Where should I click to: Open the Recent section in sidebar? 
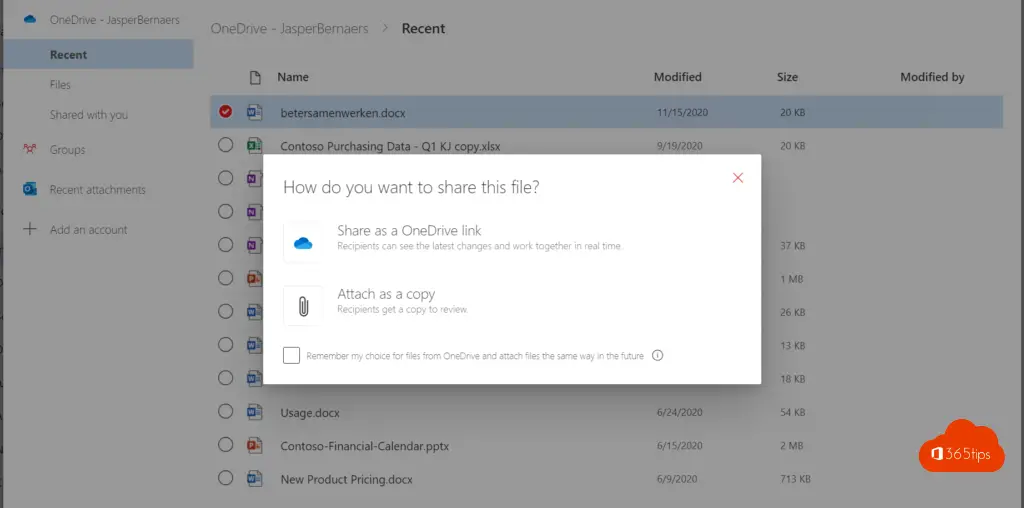(x=98, y=55)
